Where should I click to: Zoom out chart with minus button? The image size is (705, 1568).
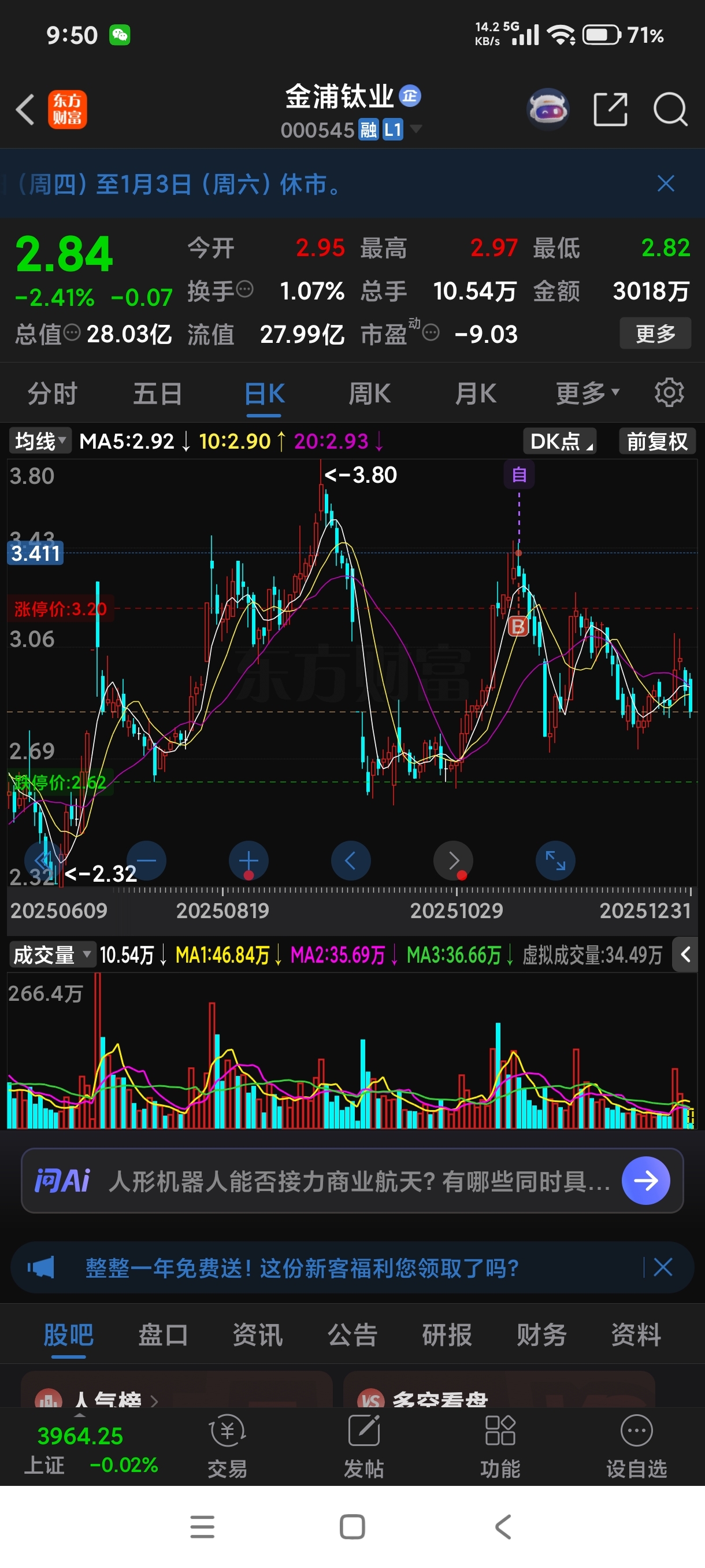pos(146,861)
